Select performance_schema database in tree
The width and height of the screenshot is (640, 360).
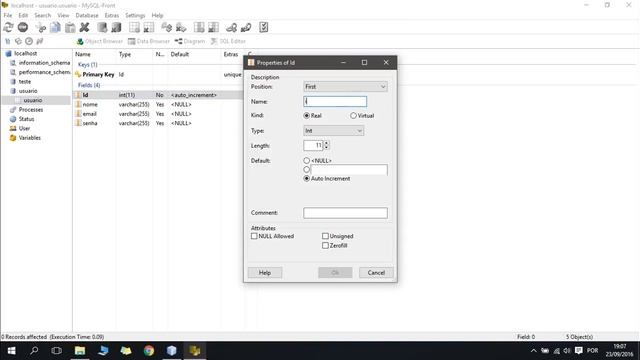coord(44,72)
